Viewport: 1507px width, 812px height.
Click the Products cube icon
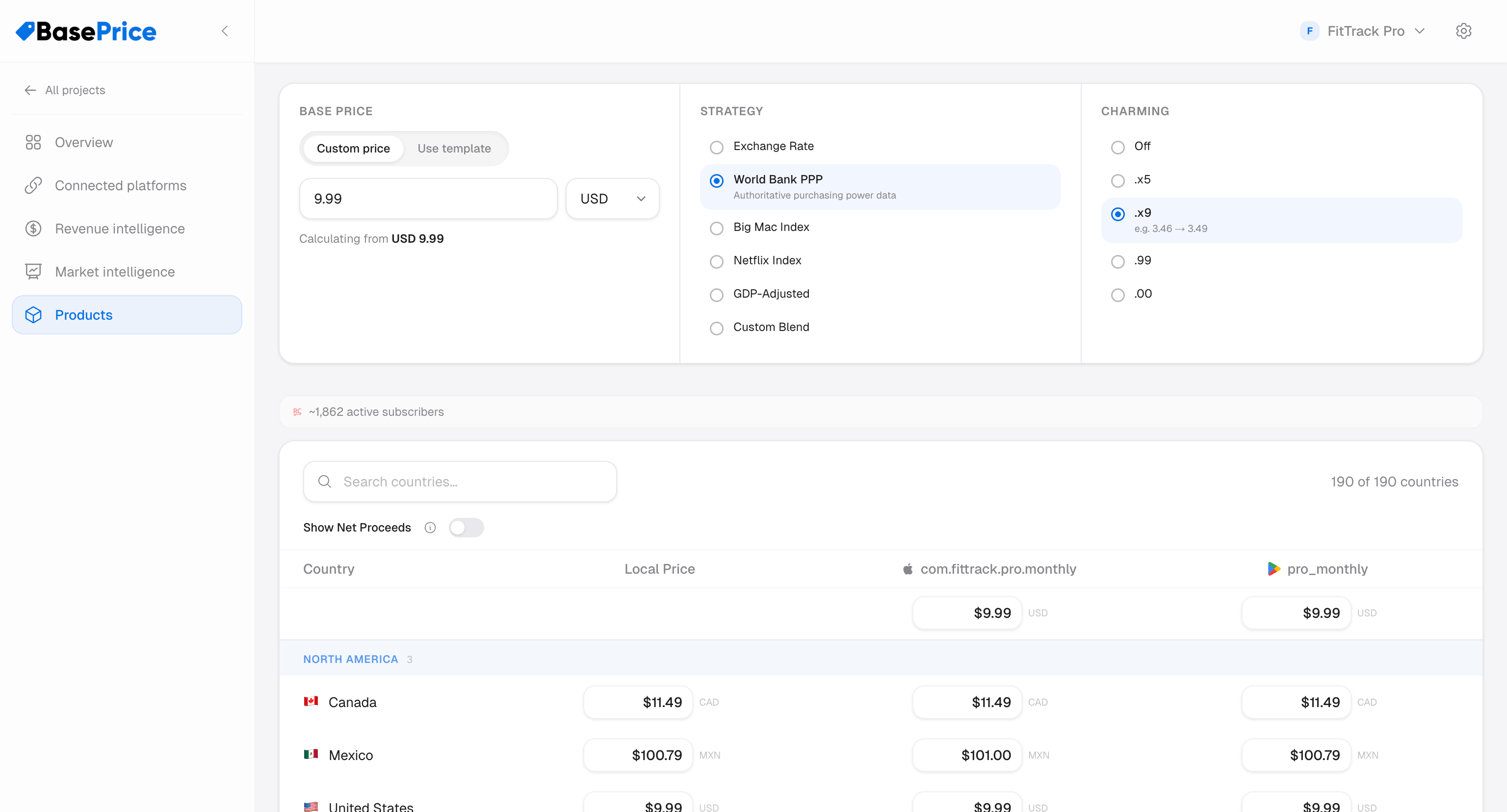click(x=33, y=315)
